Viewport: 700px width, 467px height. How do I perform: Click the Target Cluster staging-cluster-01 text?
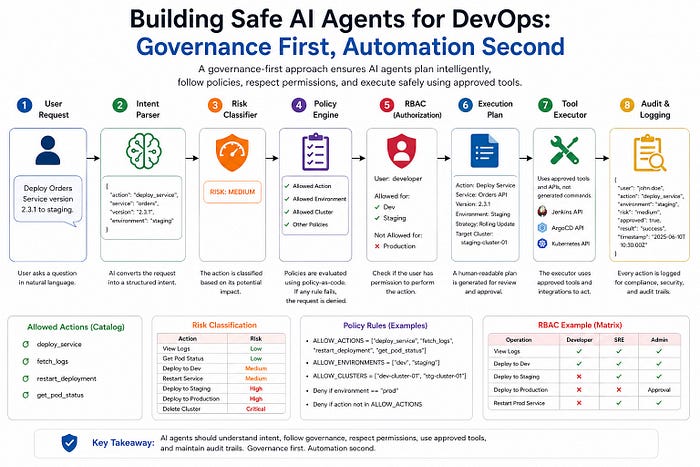point(482,238)
